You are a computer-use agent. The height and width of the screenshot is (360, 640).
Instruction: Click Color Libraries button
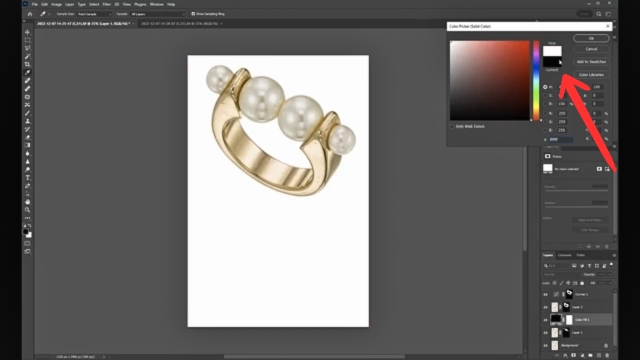[591, 75]
